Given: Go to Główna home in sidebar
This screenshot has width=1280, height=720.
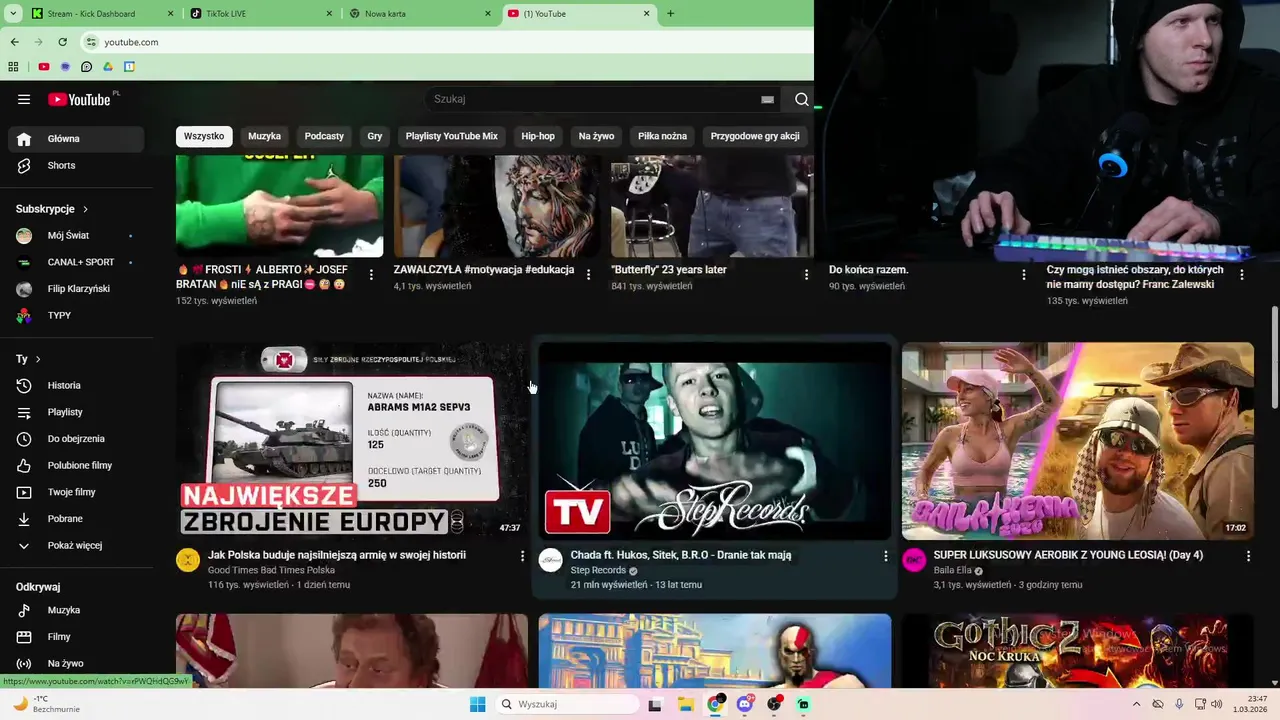Looking at the screenshot, I should click(76, 139).
